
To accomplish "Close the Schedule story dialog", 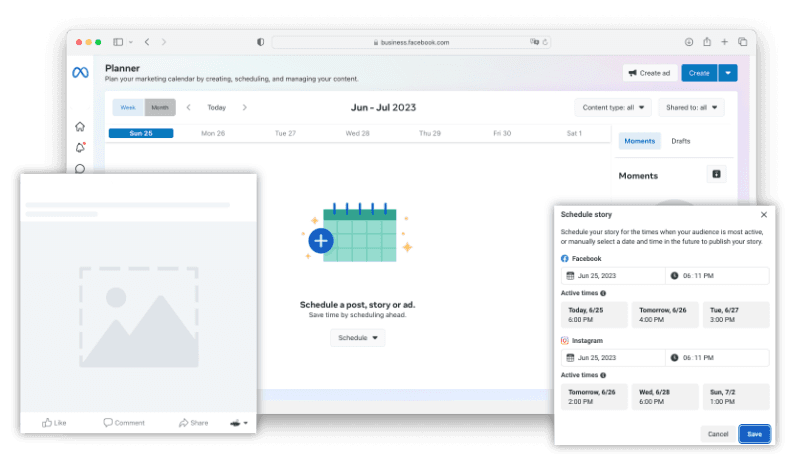I will click(764, 214).
